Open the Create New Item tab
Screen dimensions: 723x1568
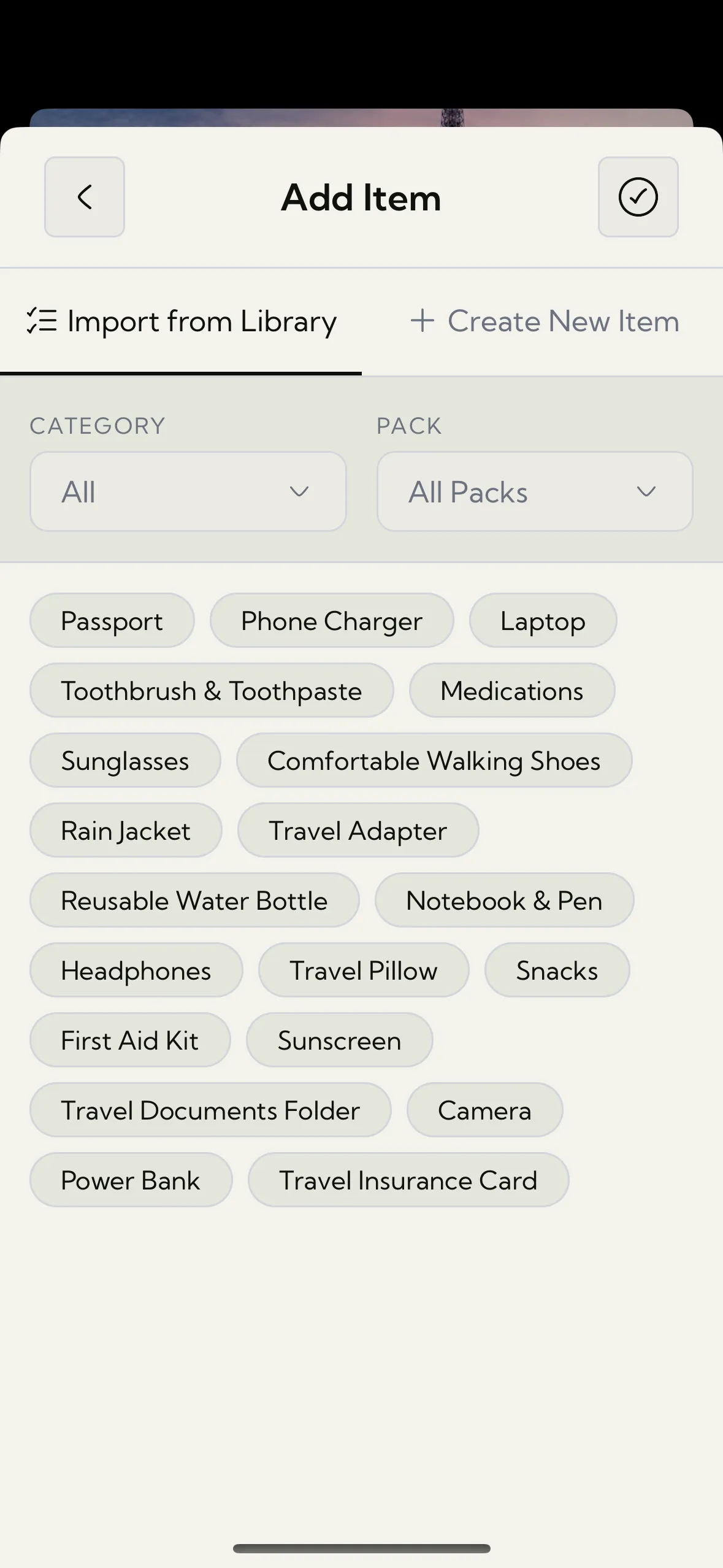[x=545, y=321]
